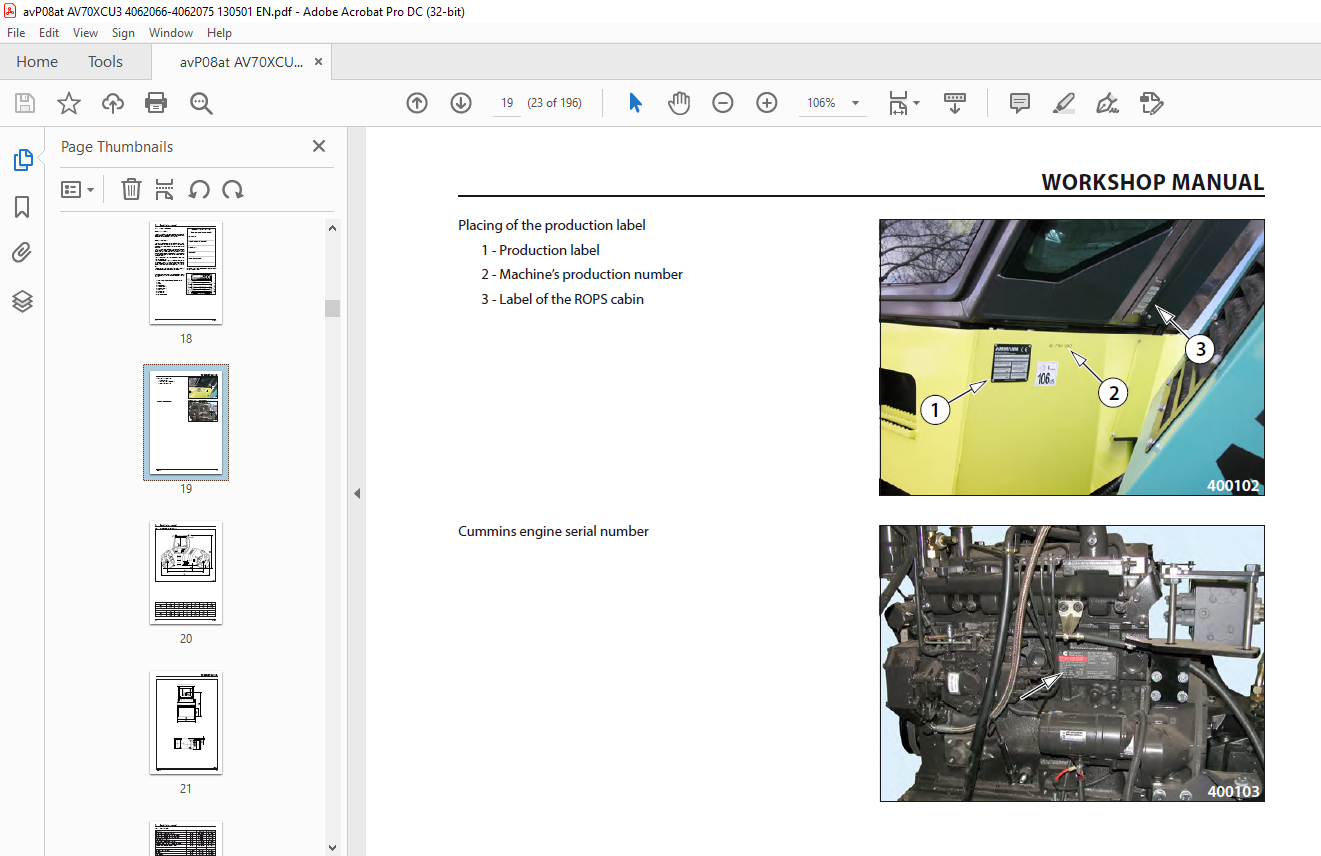Add a comment sticky note
Screen dimensions: 1321x856
coord(1020,103)
